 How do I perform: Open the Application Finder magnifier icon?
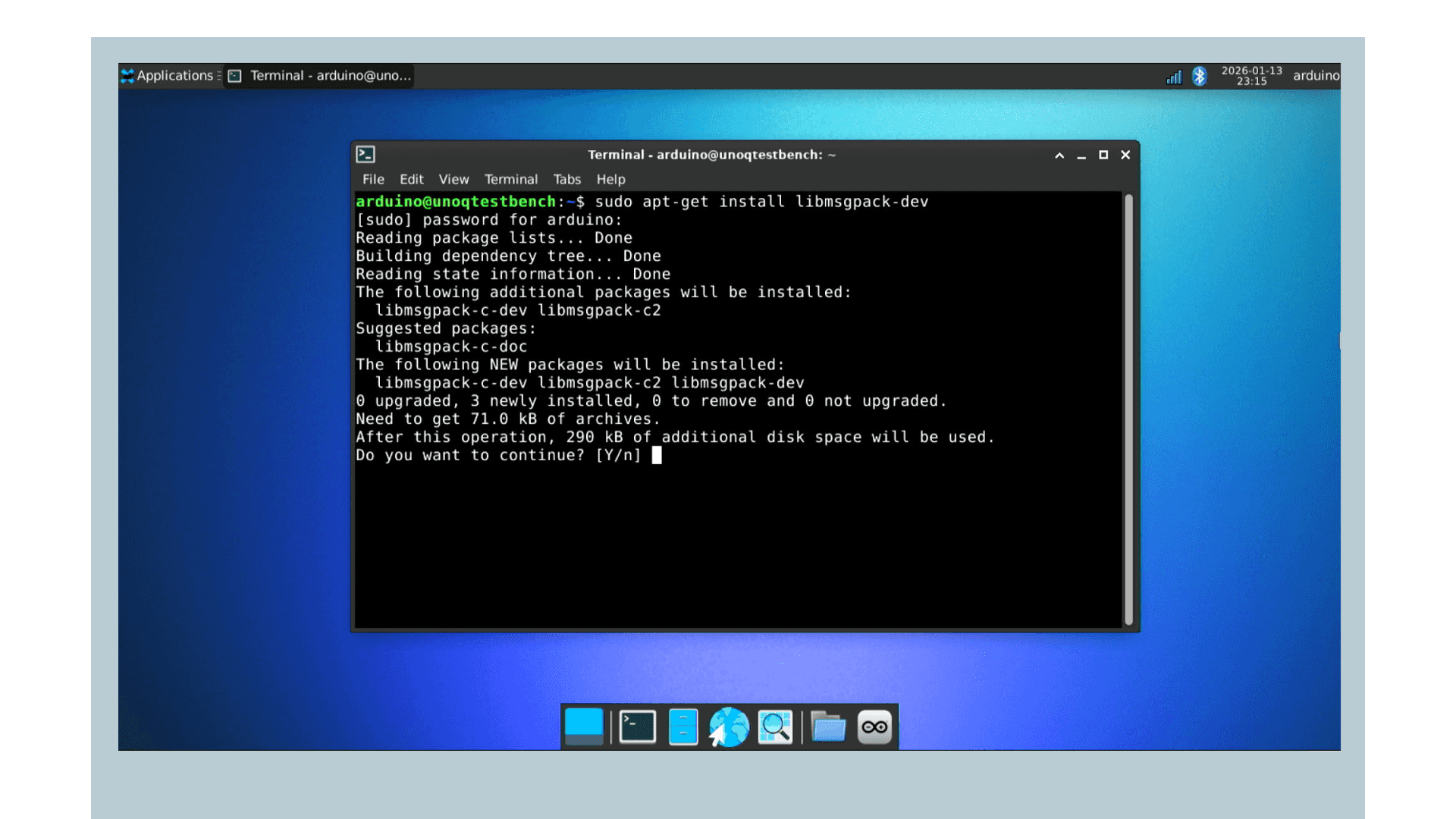[775, 726]
